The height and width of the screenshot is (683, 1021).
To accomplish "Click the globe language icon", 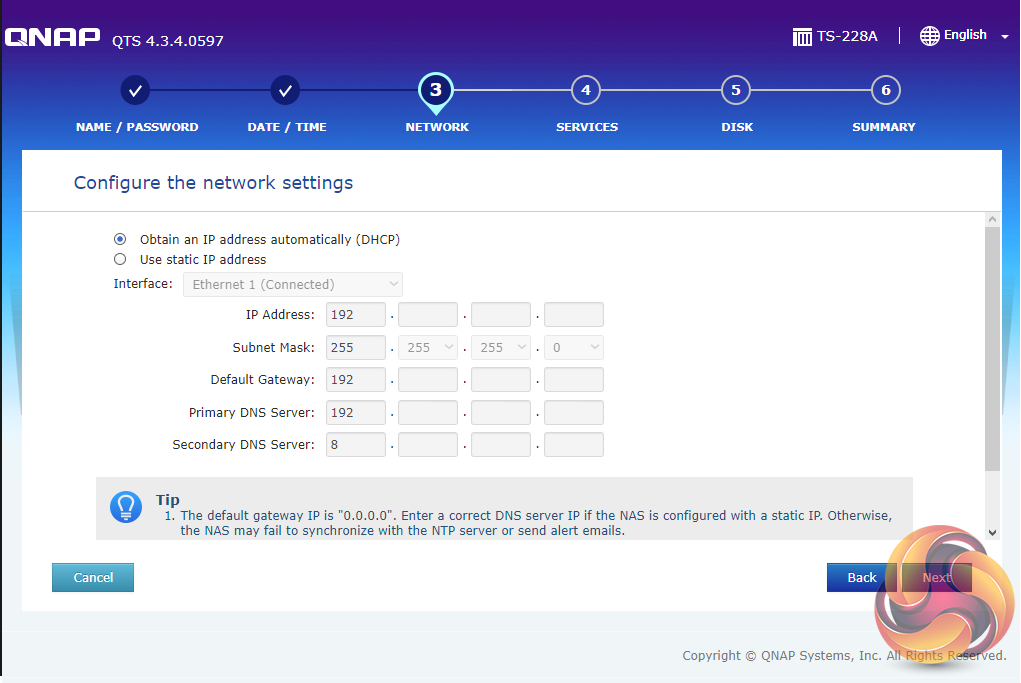I will click(x=929, y=36).
